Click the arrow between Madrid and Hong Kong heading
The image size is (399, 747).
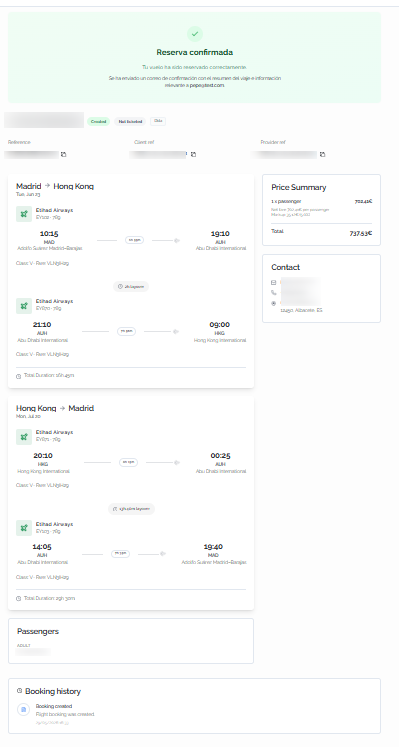click(x=47, y=186)
